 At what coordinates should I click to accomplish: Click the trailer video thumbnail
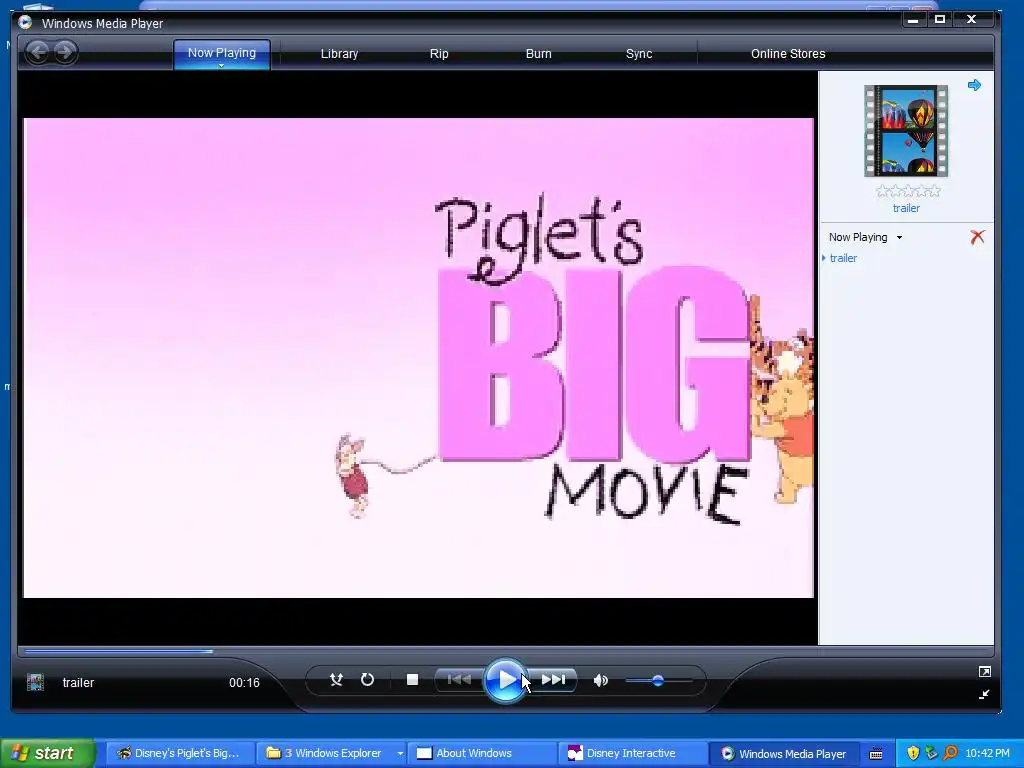pos(906,131)
